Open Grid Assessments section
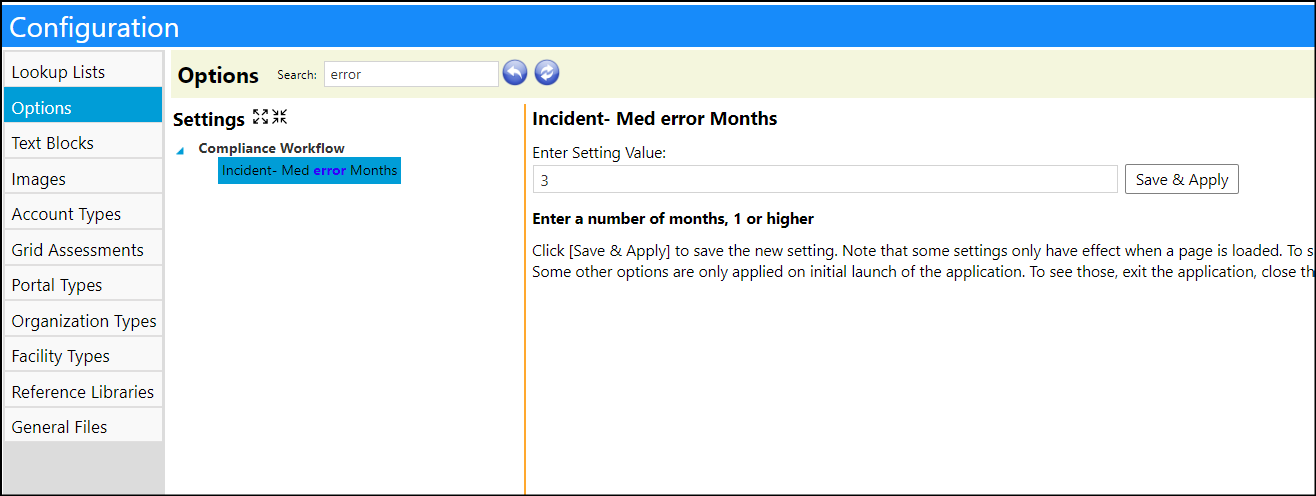 point(83,250)
